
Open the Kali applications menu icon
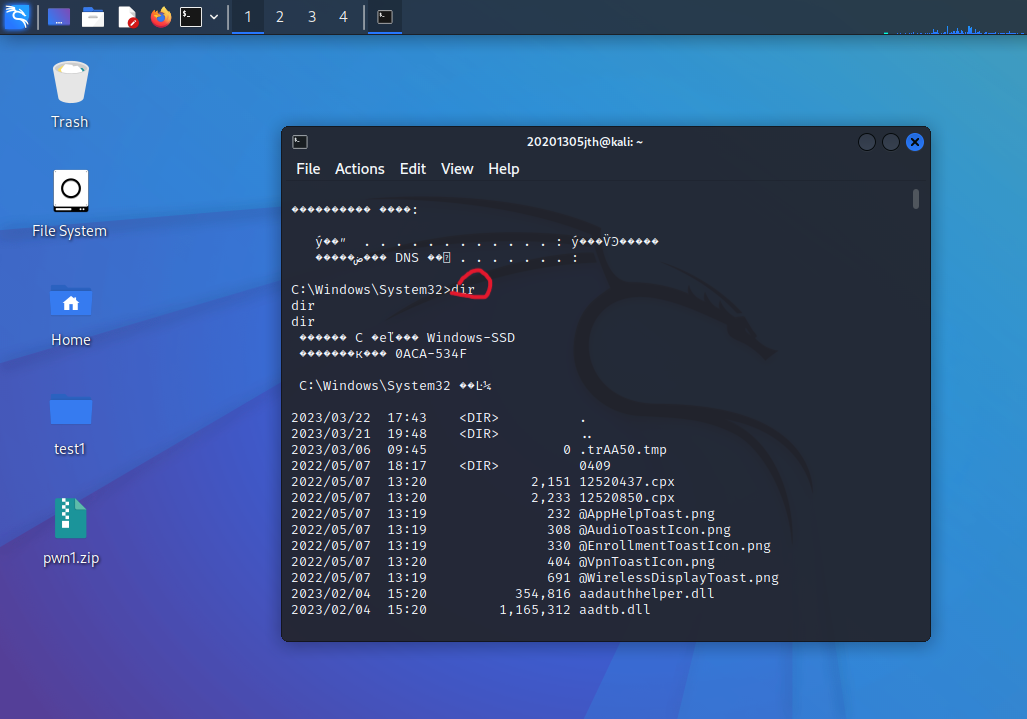click(17, 16)
